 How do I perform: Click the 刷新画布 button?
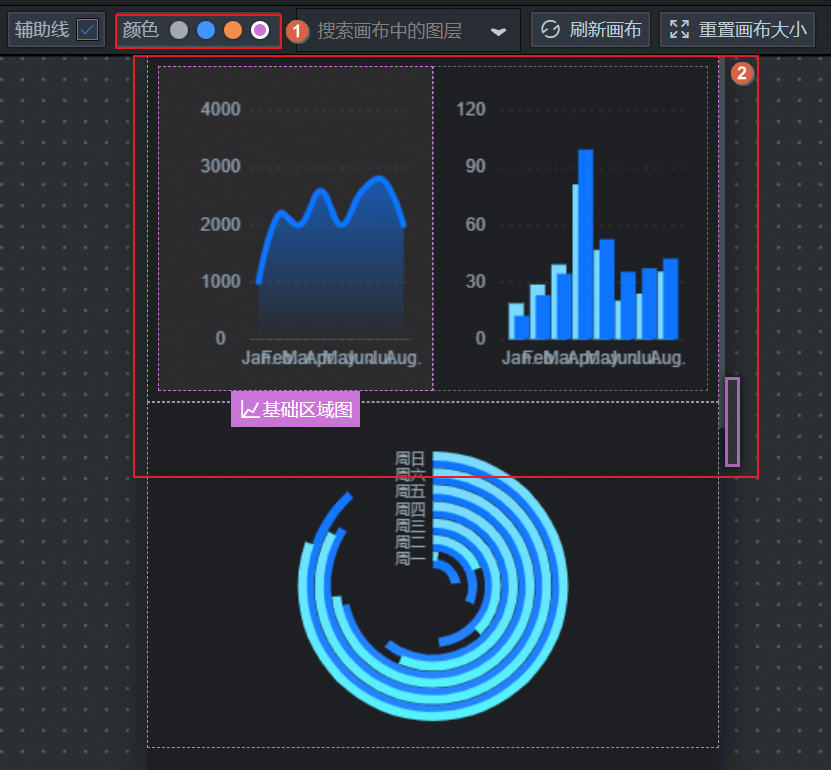pos(590,30)
